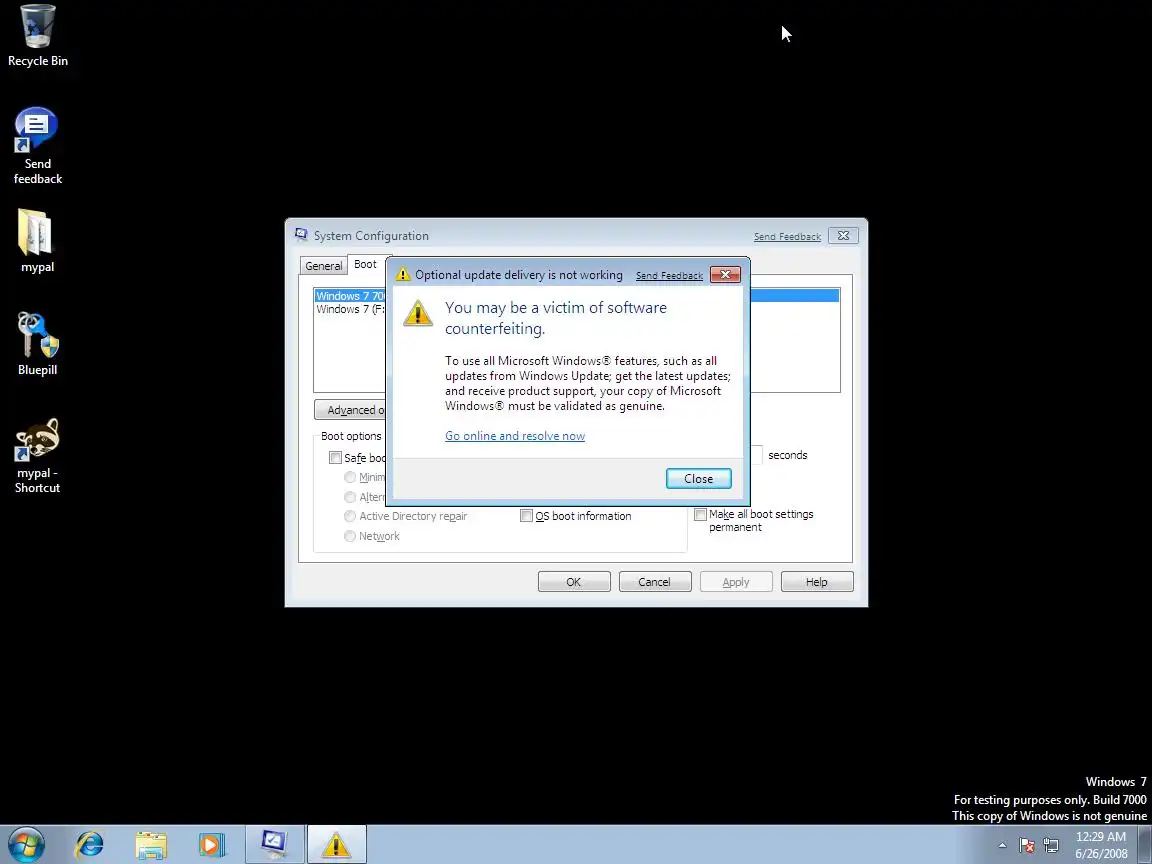Click Send Feedback link in System Configuration
Viewport: 1152px width, 864px height.
click(x=787, y=237)
